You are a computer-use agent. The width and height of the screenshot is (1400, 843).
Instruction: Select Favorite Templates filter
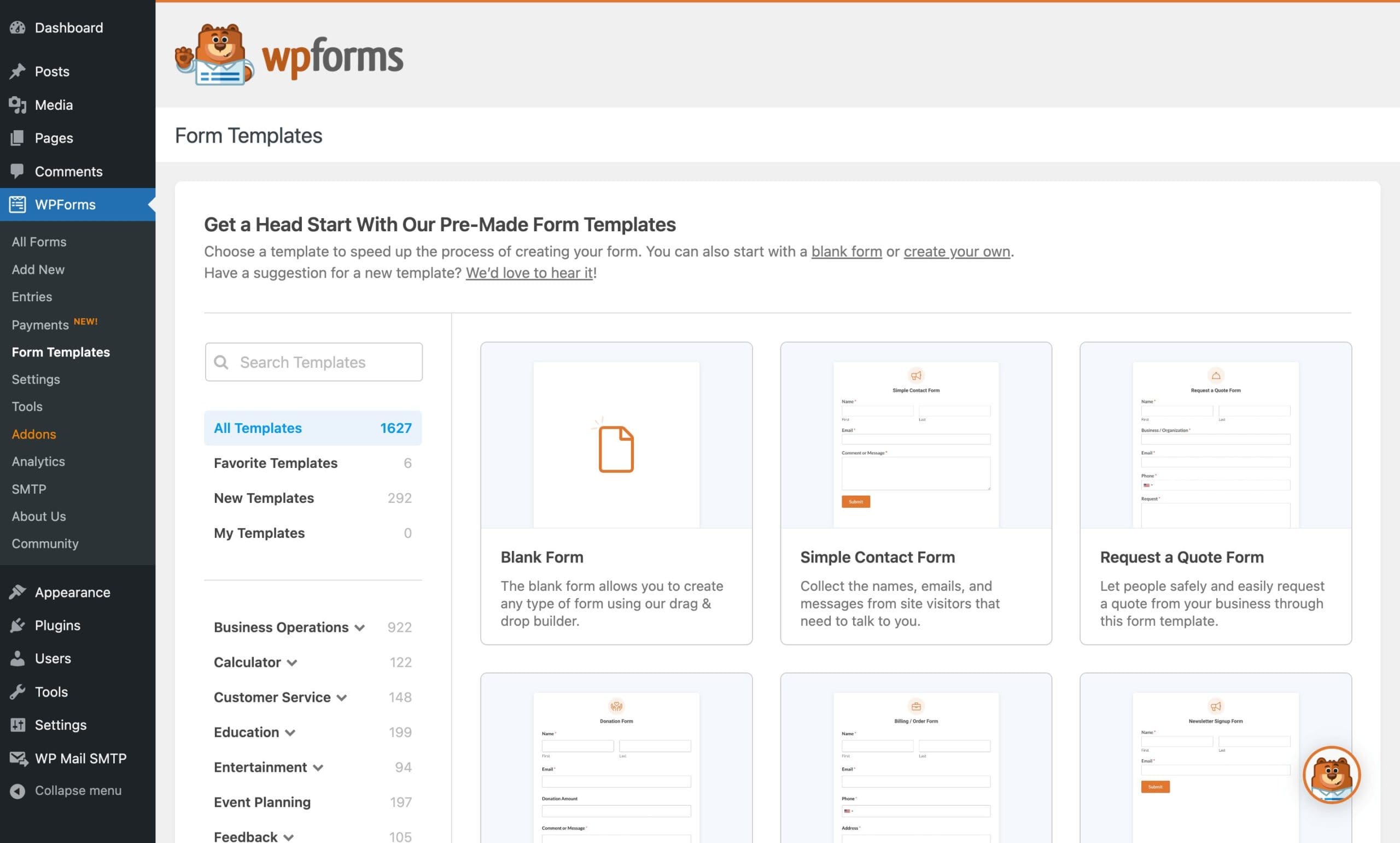312,463
